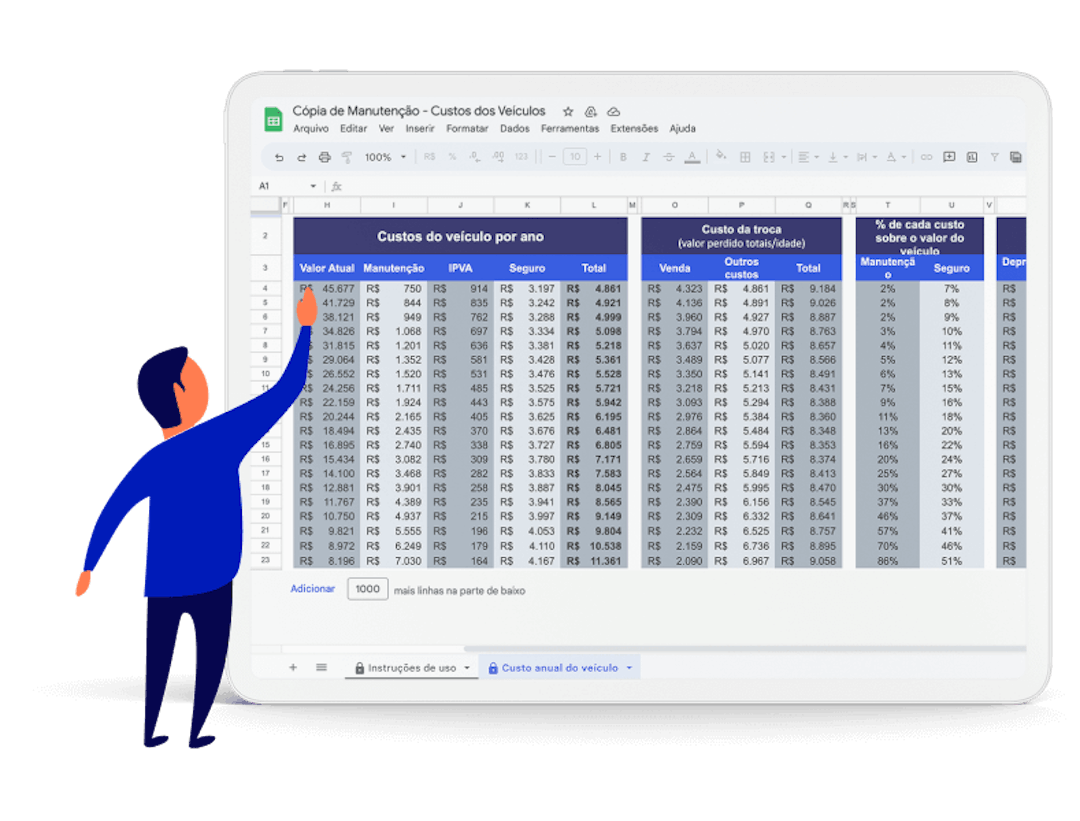This screenshot has height=821, width=1080.
Task: Open the Editar menu
Action: point(353,129)
